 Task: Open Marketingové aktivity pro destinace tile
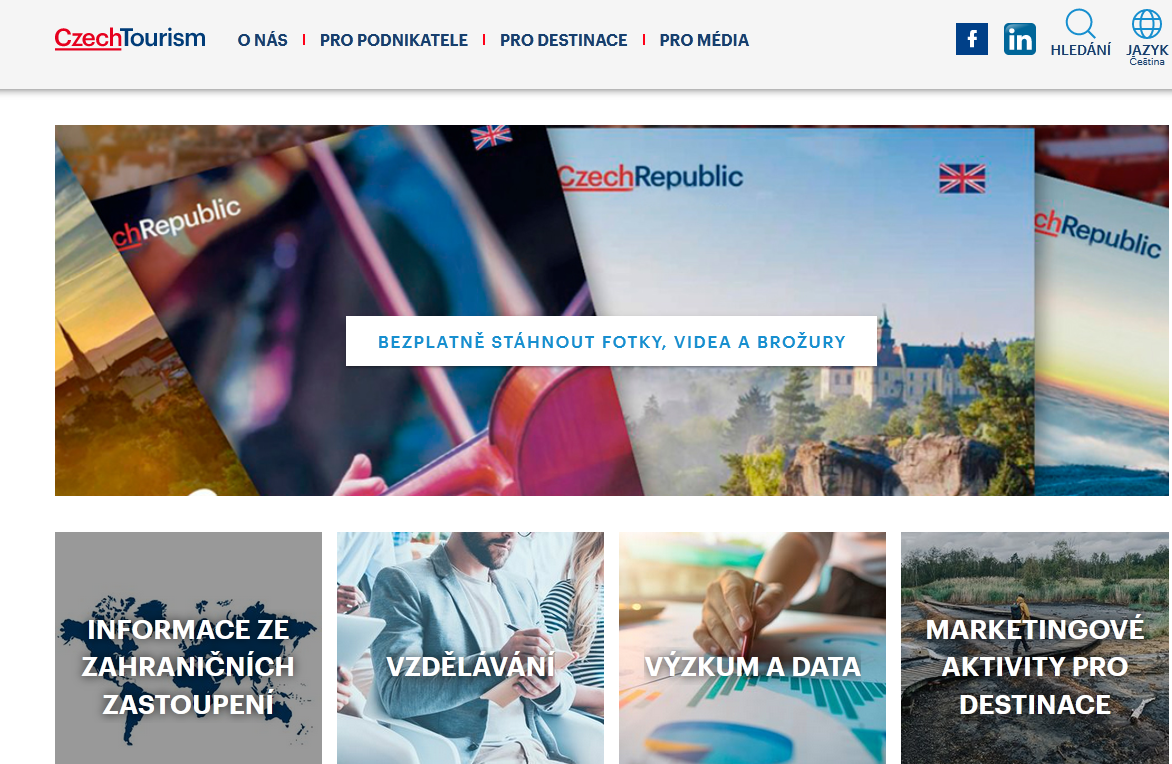click(1034, 648)
